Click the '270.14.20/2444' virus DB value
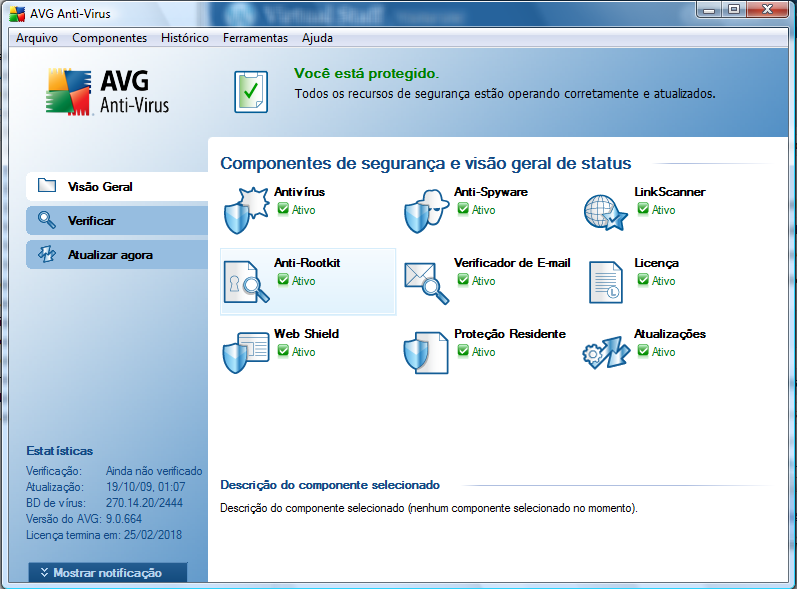 144,503
